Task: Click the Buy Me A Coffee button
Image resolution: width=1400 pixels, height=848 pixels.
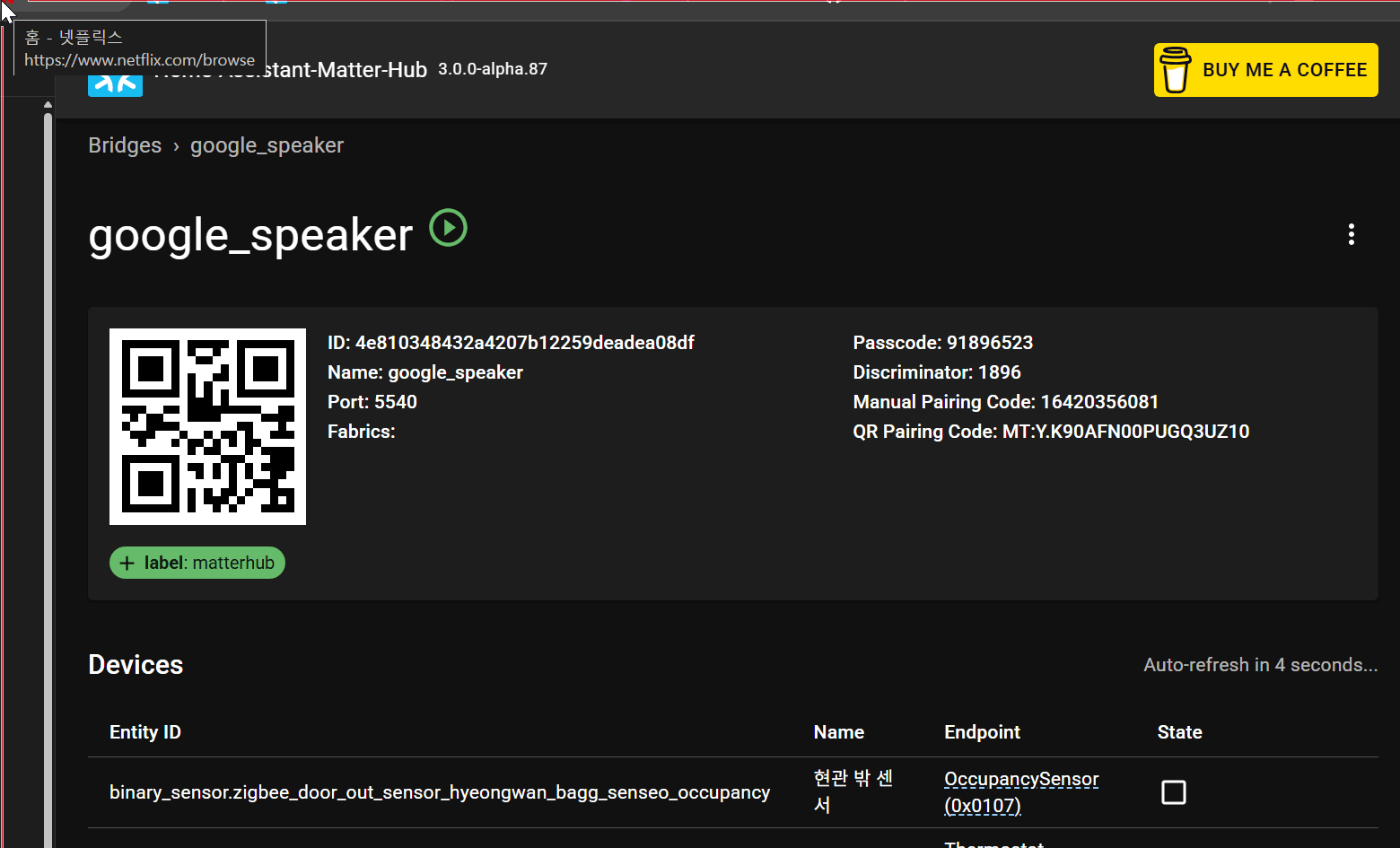Action: coord(1265,70)
